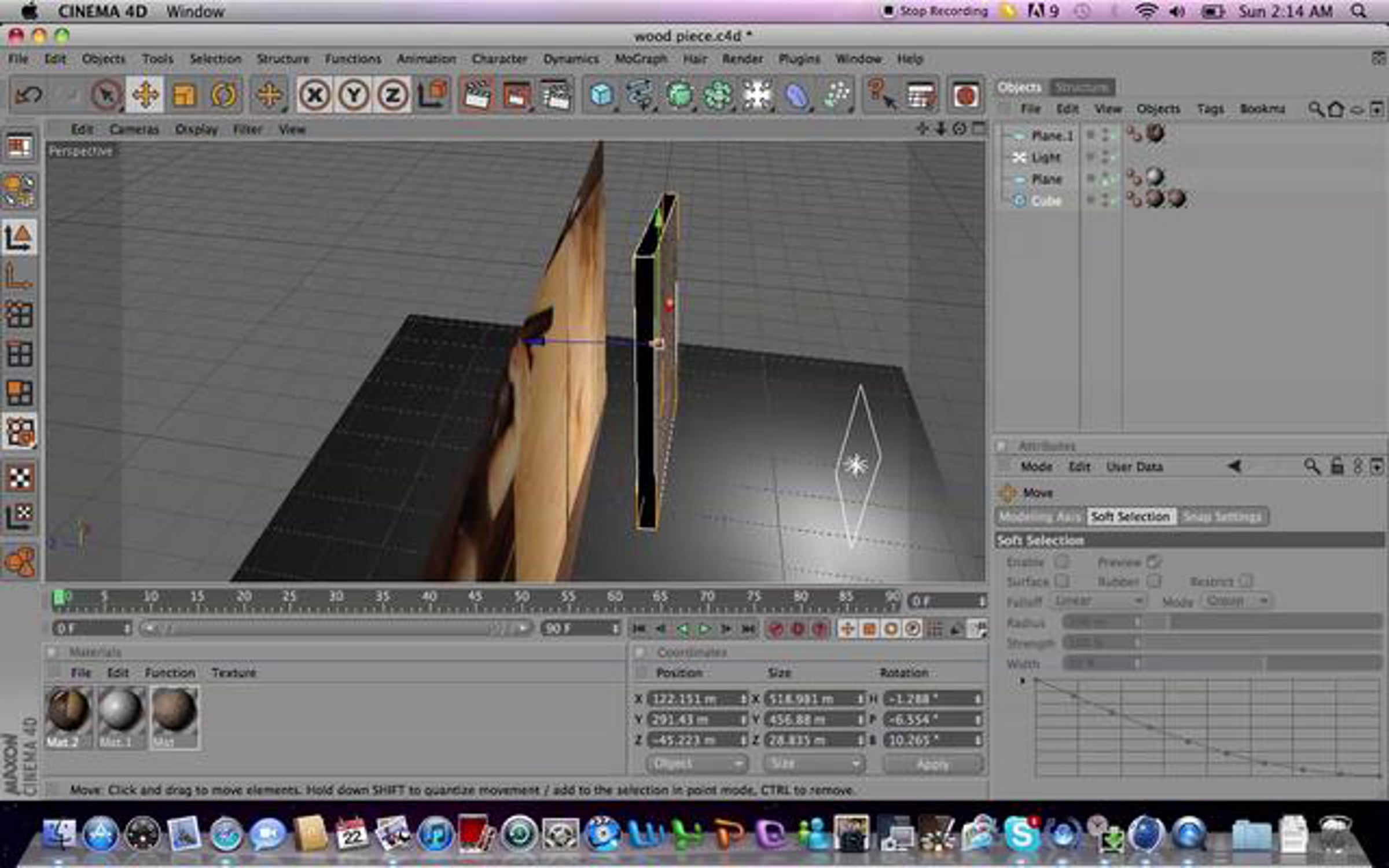Switch to the Snap Settings tab
This screenshot has height=868, width=1389.
pos(1222,516)
